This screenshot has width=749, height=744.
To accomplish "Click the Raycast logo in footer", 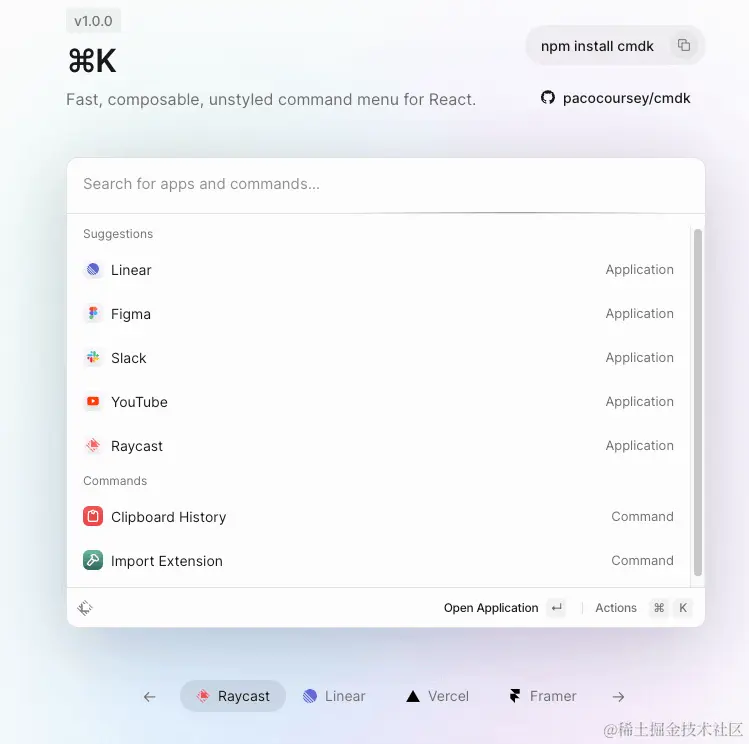I will click(85, 607).
